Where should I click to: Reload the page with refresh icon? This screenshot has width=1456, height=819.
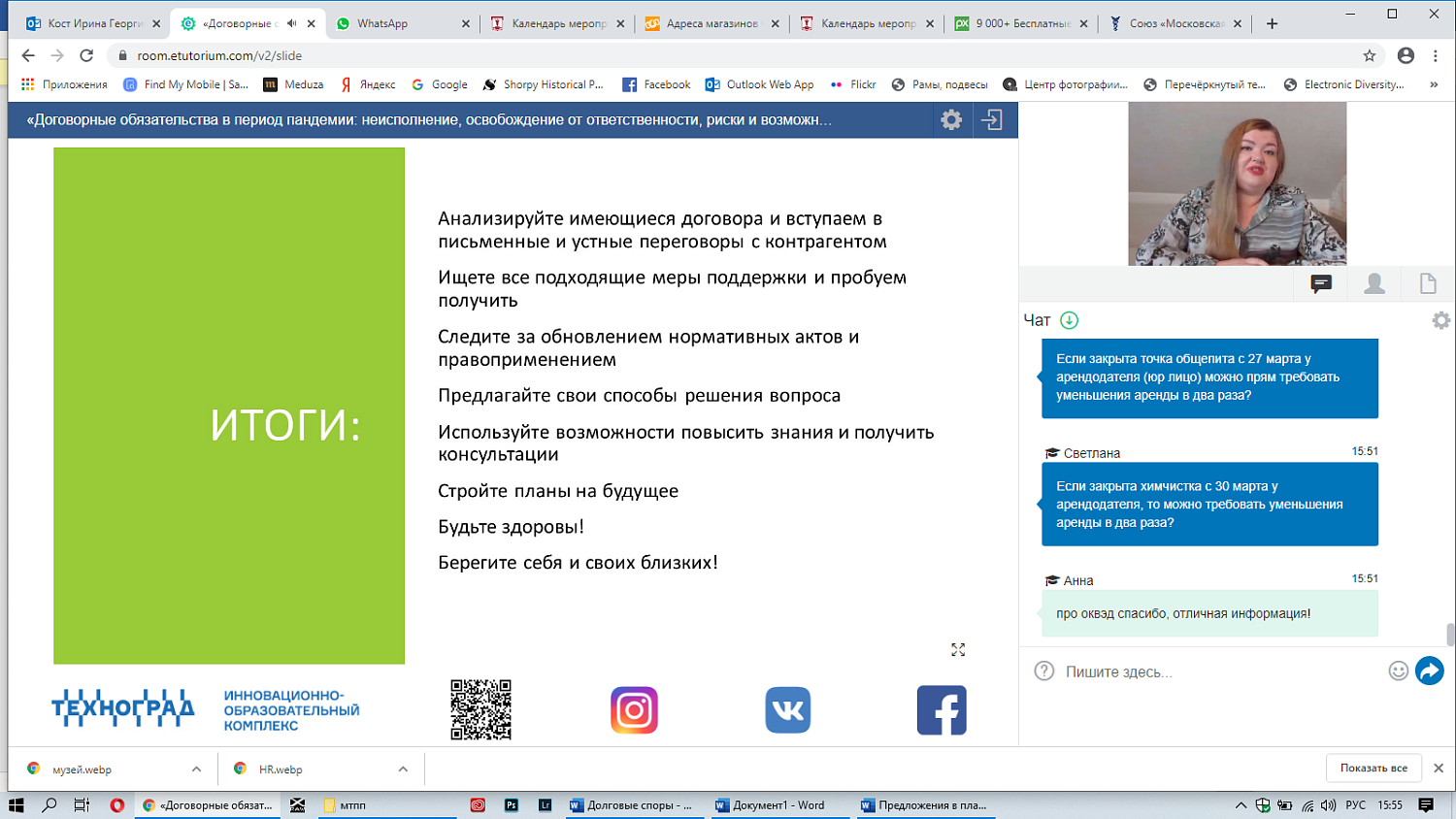point(86,55)
